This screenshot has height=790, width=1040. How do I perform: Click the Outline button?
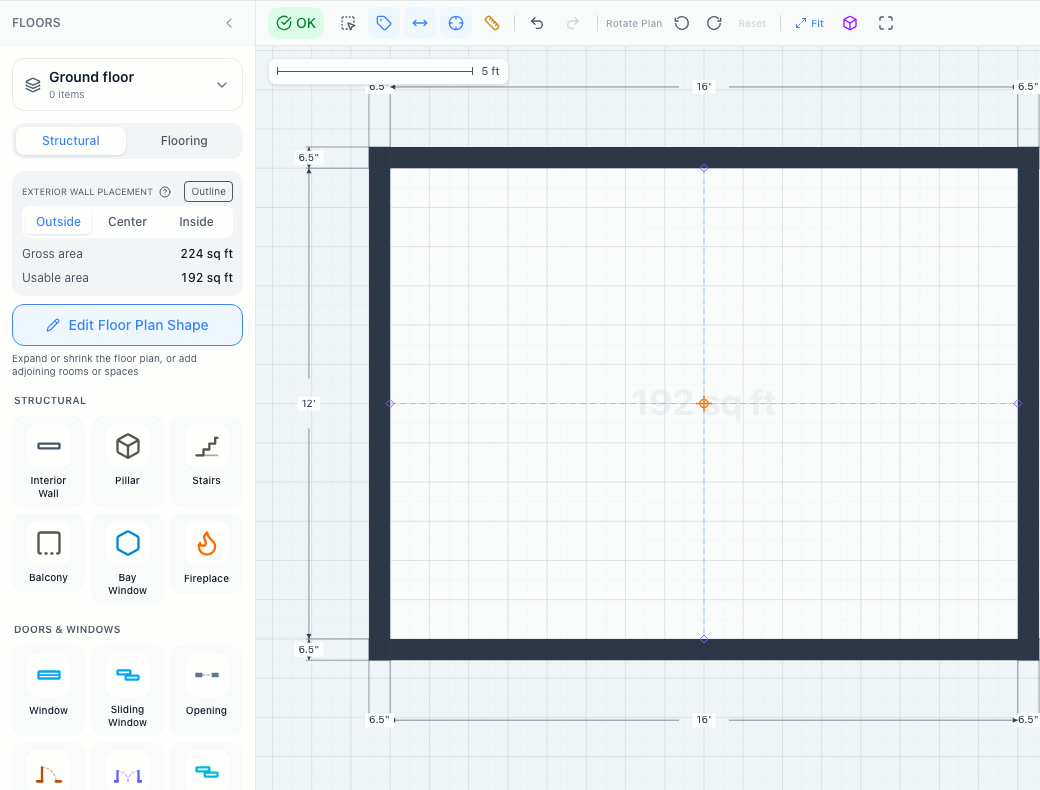[208, 192]
